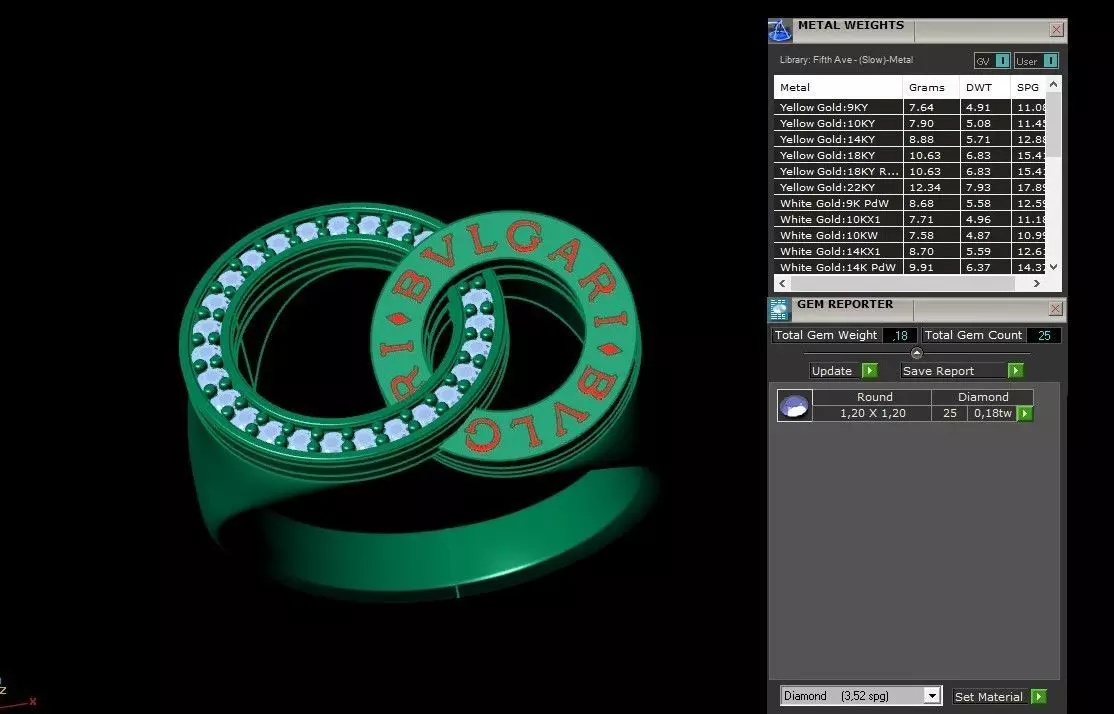
Task: Select the Yellow Gold:9KY row
Action: click(911, 107)
